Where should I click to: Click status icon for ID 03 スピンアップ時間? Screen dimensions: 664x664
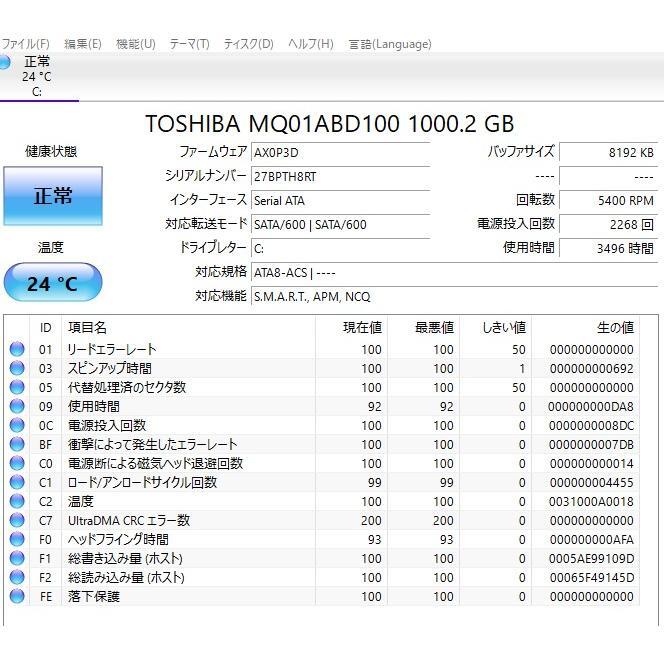point(17,368)
